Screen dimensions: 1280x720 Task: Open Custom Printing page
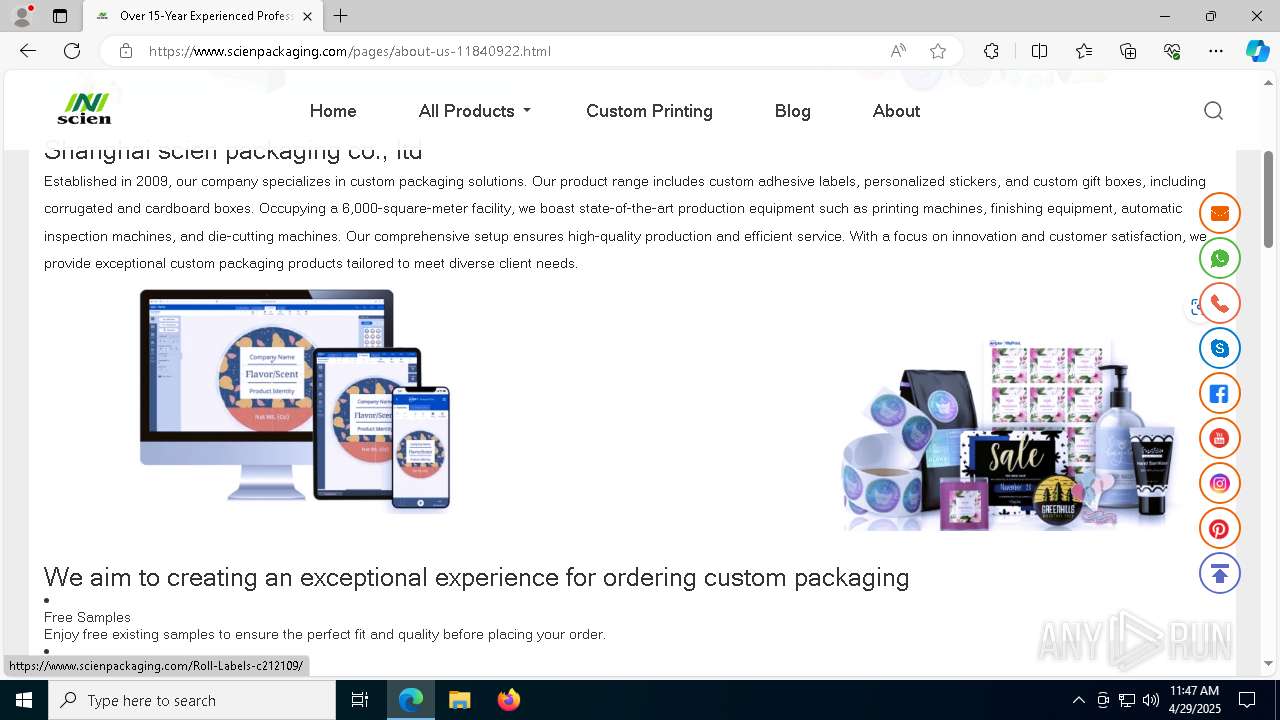(x=649, y=111)
